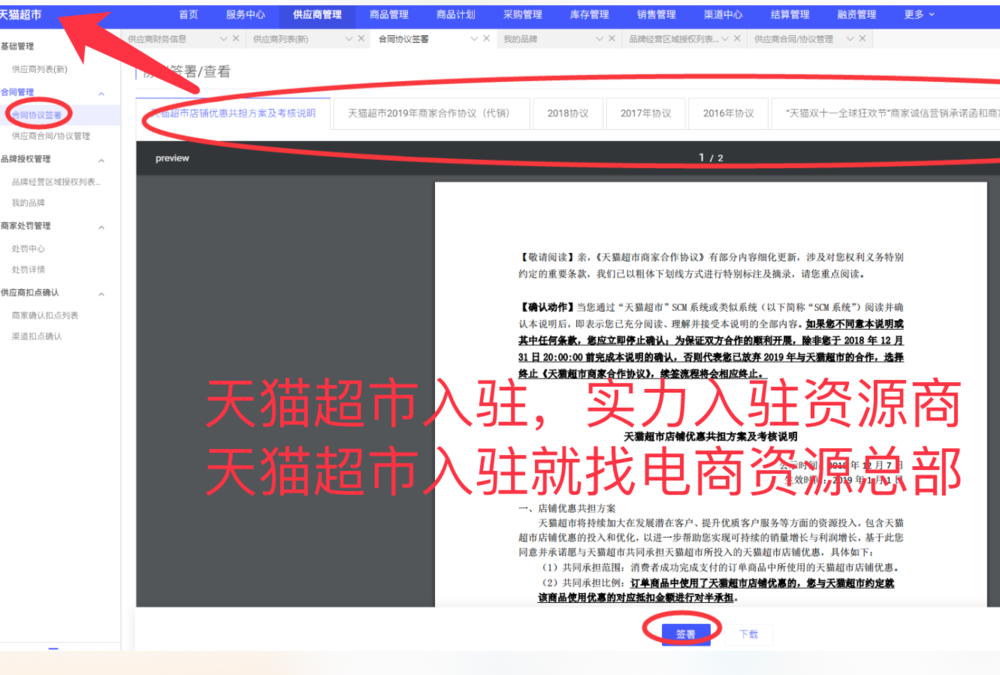
Task: Open the 首页 top menu
Action: [x=188, y=15]
